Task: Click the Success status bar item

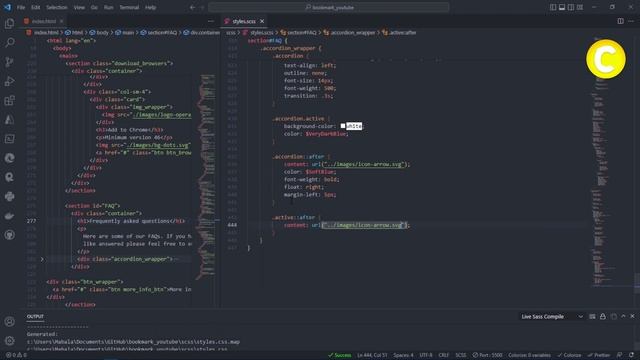Action: pyautogui.click(x=339, y=355)
